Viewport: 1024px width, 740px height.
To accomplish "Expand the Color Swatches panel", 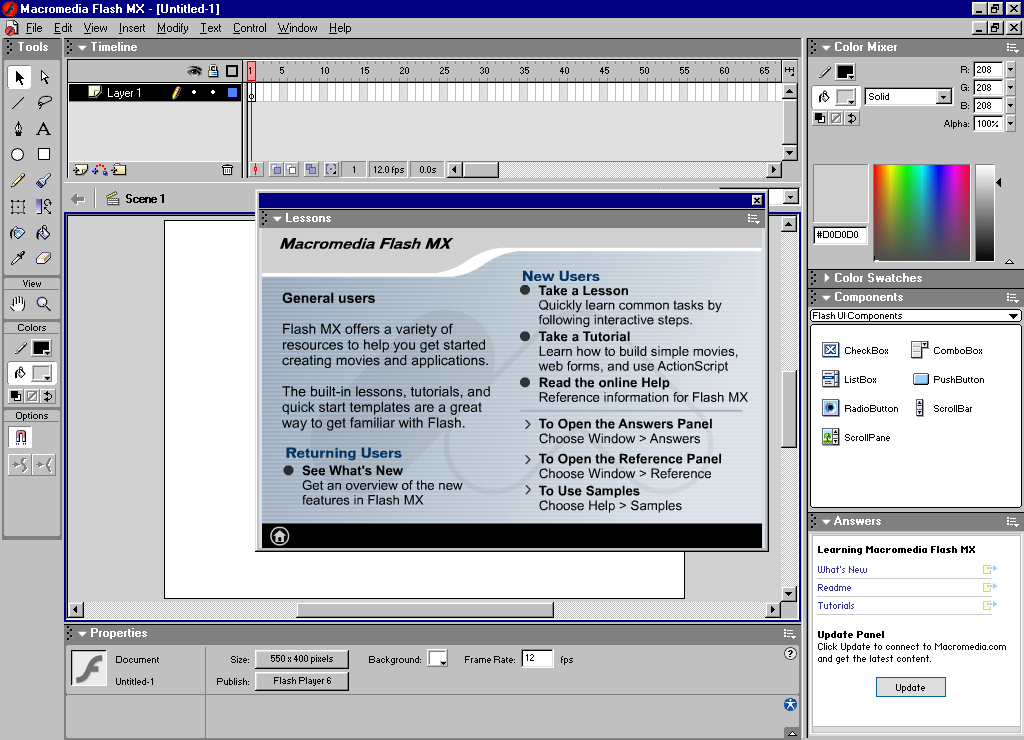I will click(827, 278).
